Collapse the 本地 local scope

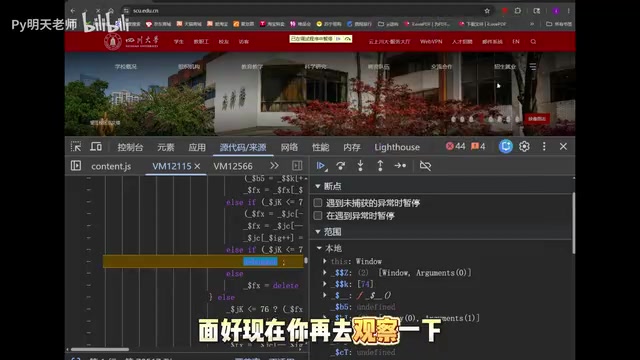(319, 248)
